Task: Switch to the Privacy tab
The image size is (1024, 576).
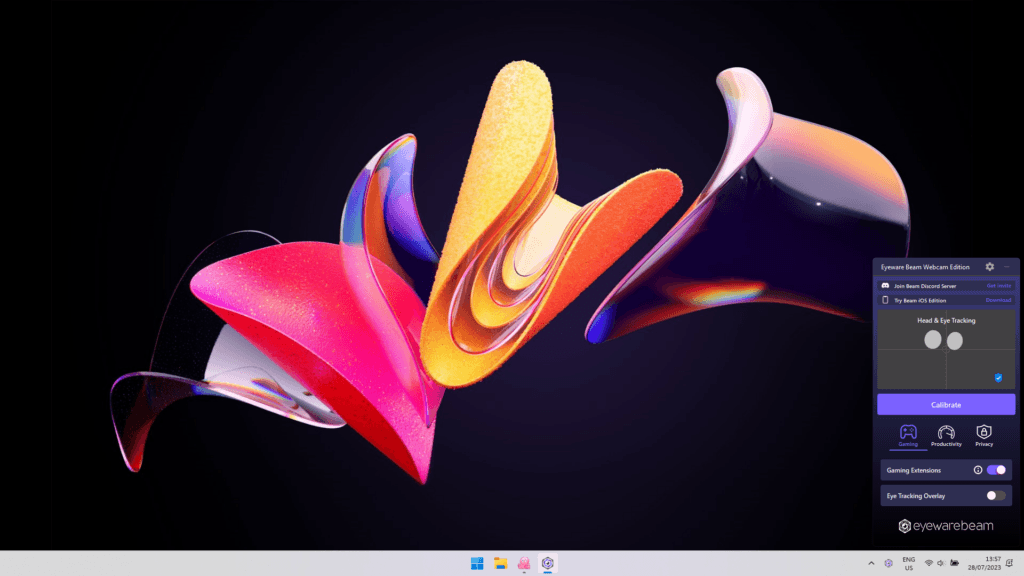Action: click(x=984, y=436)
